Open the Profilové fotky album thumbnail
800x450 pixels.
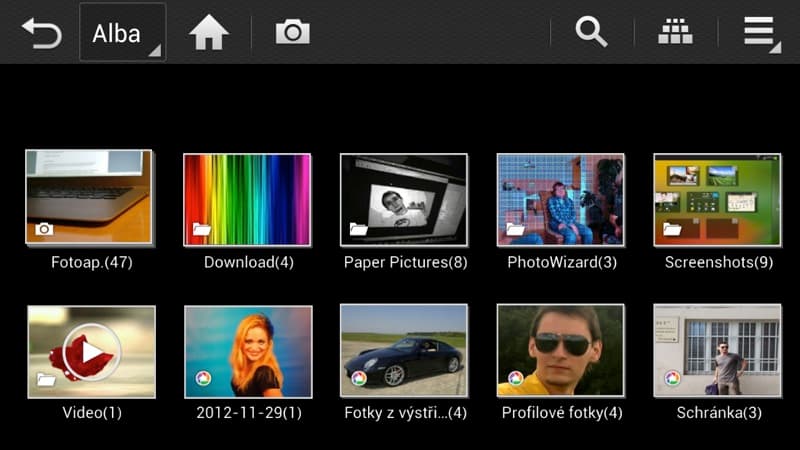pos(560,350)
